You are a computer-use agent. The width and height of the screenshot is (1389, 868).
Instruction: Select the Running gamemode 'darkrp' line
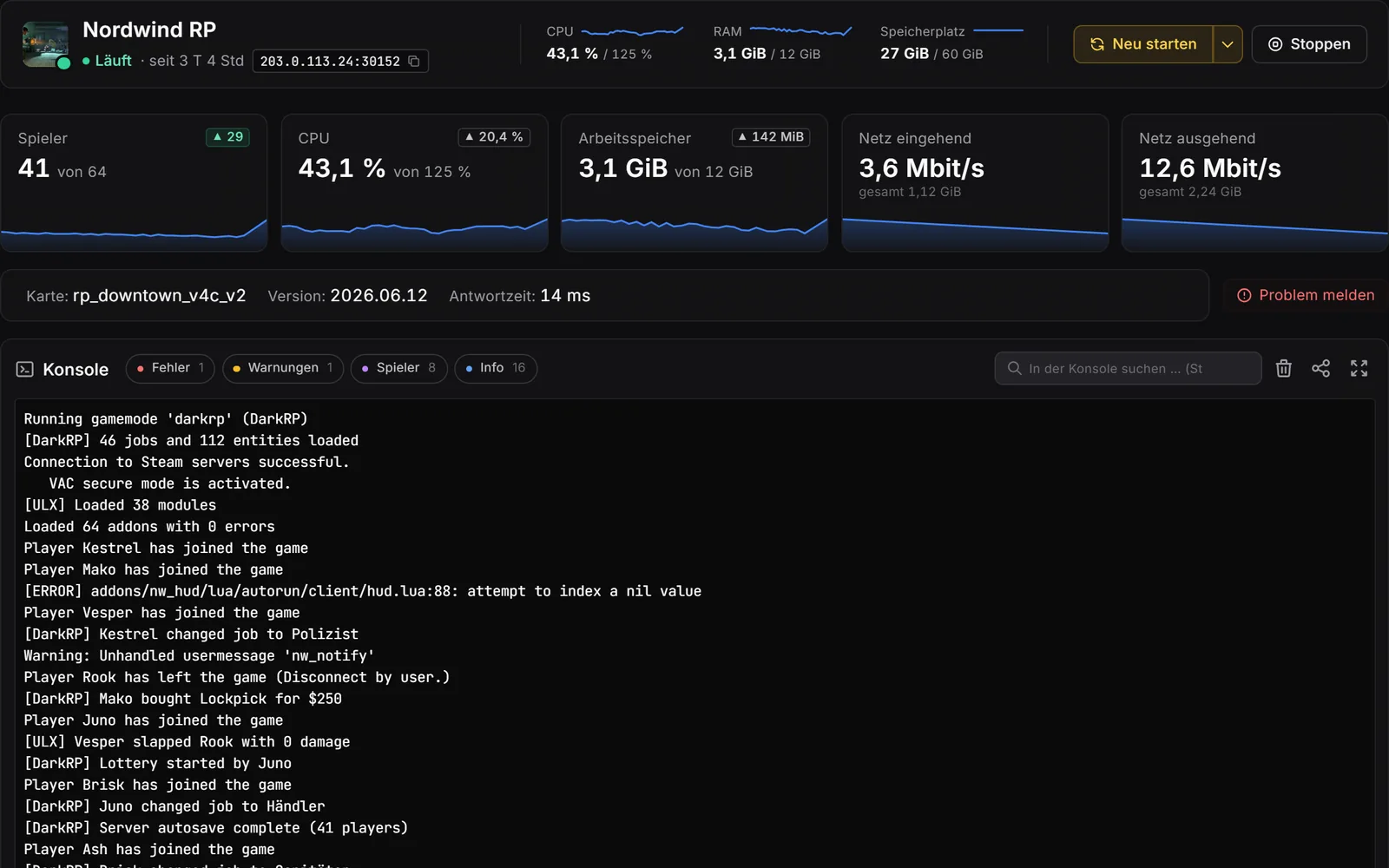coord(165,419)
